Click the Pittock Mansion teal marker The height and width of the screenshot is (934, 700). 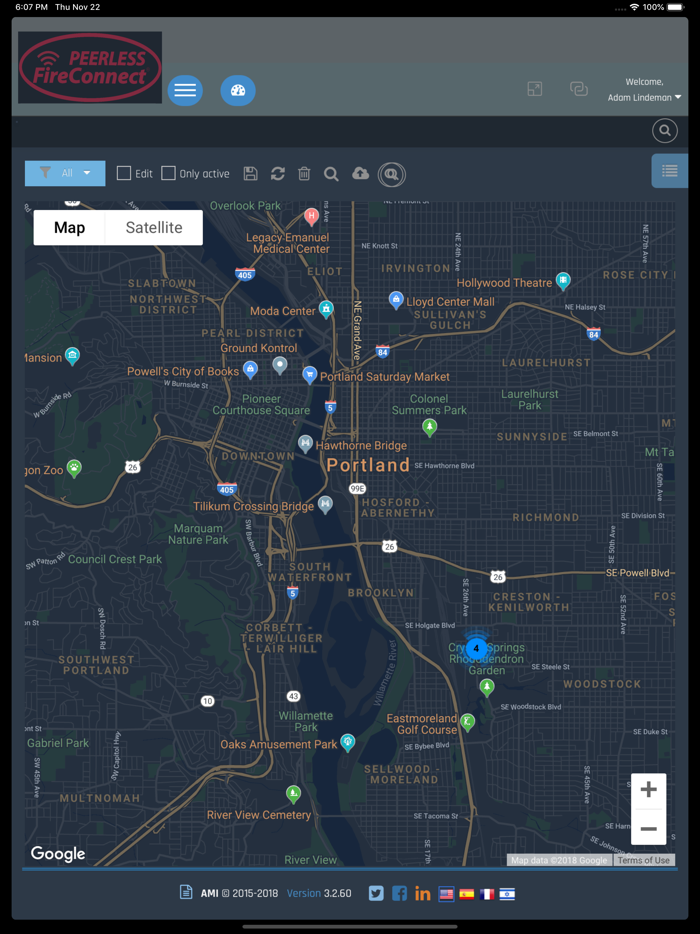click(72, 356)
